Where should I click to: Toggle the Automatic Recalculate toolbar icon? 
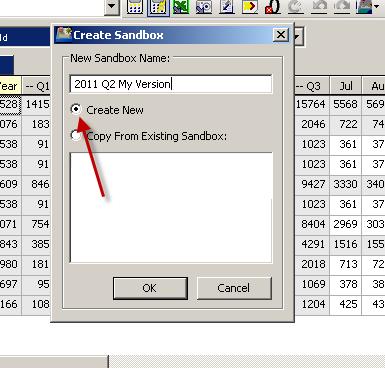[158, 7]
